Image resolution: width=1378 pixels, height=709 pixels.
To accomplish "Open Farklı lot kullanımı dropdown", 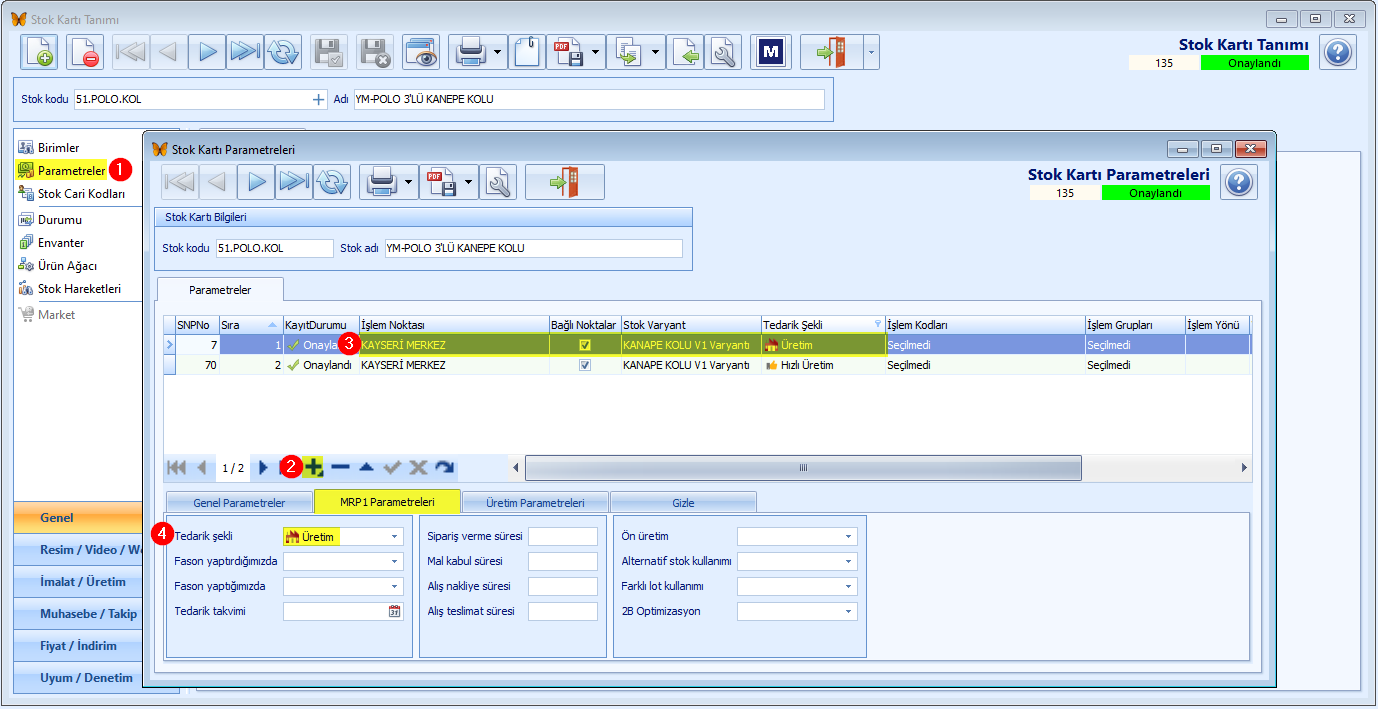I will pos(848,587).
